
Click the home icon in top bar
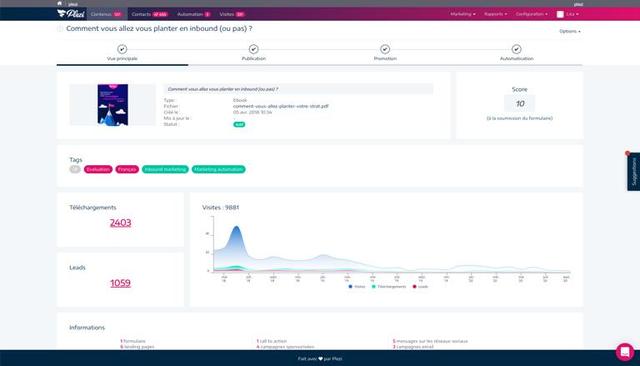coord(60,3)
